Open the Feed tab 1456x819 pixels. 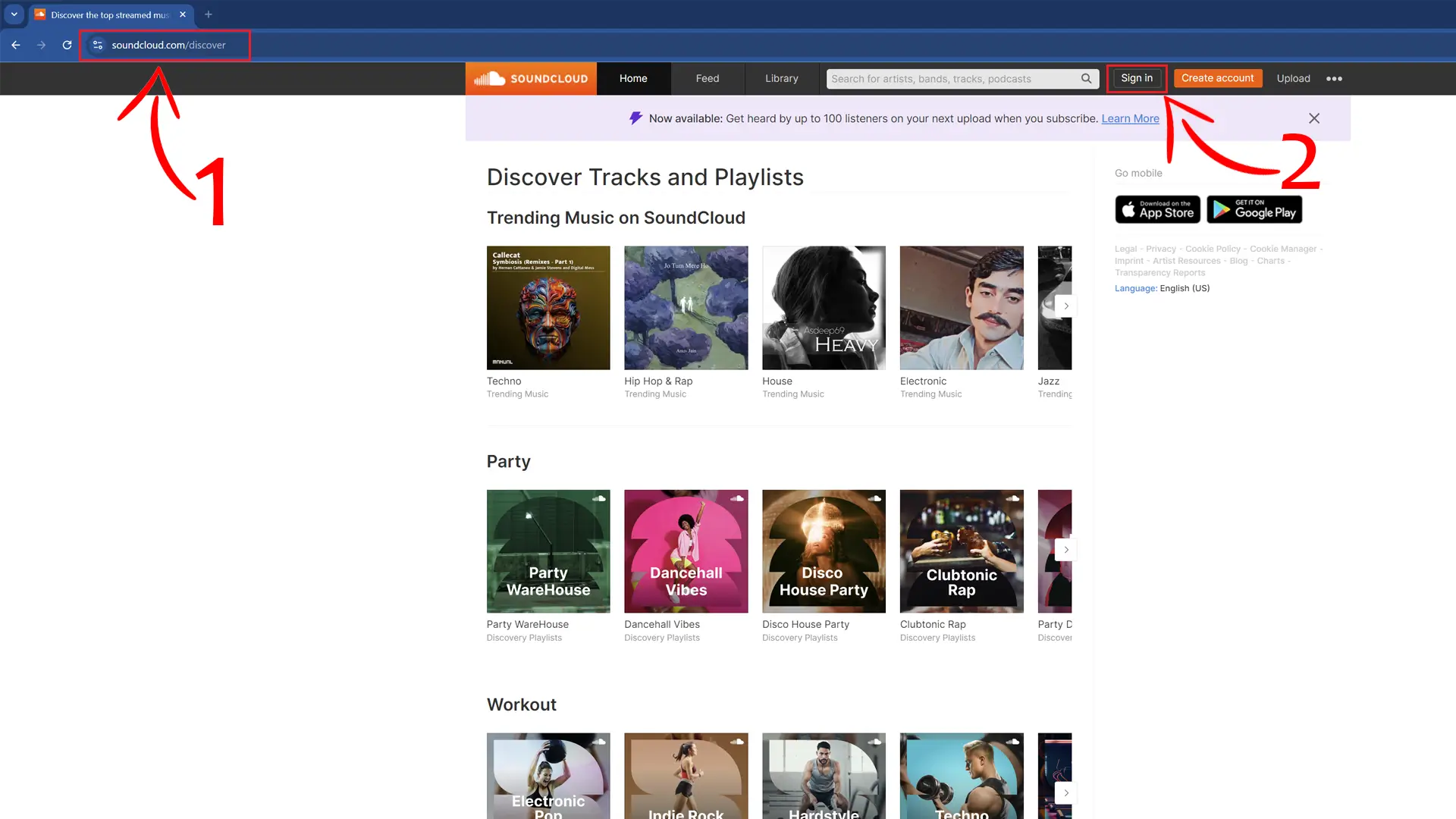708,79
